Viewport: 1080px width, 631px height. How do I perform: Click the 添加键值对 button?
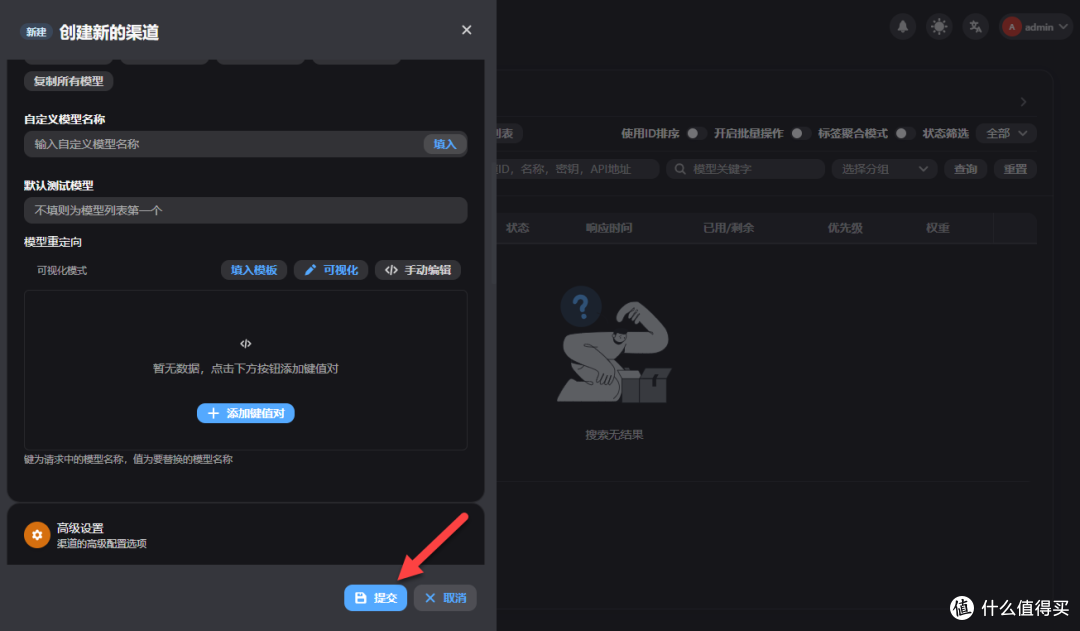(x=246, y=413)
